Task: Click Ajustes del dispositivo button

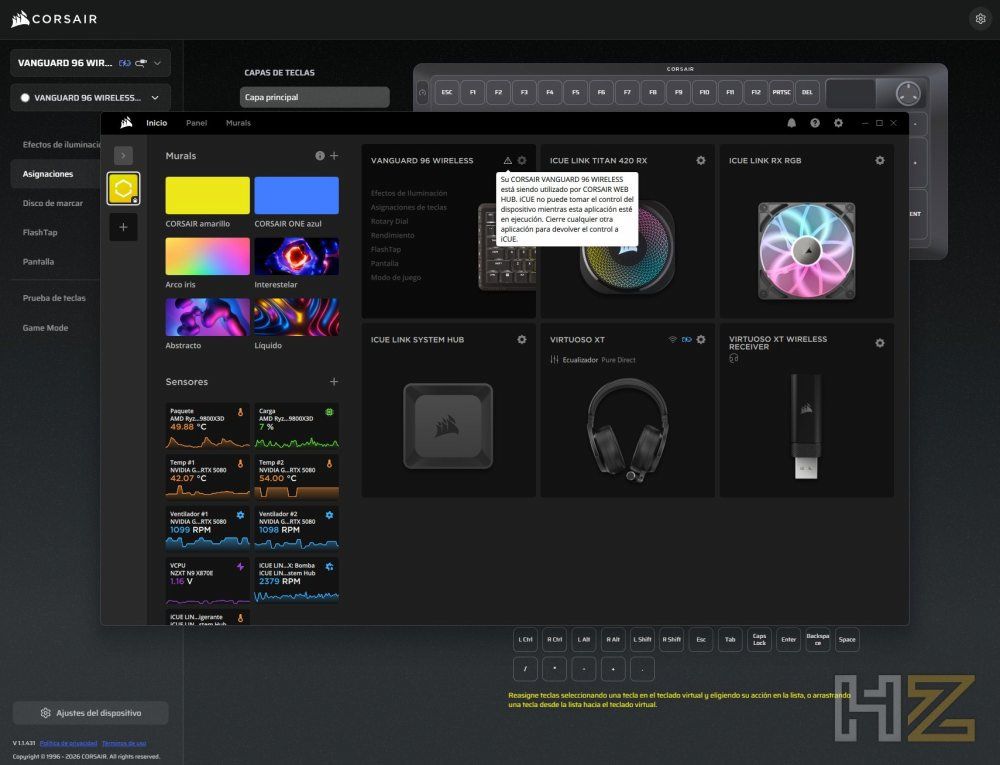Action: point(91,713)
